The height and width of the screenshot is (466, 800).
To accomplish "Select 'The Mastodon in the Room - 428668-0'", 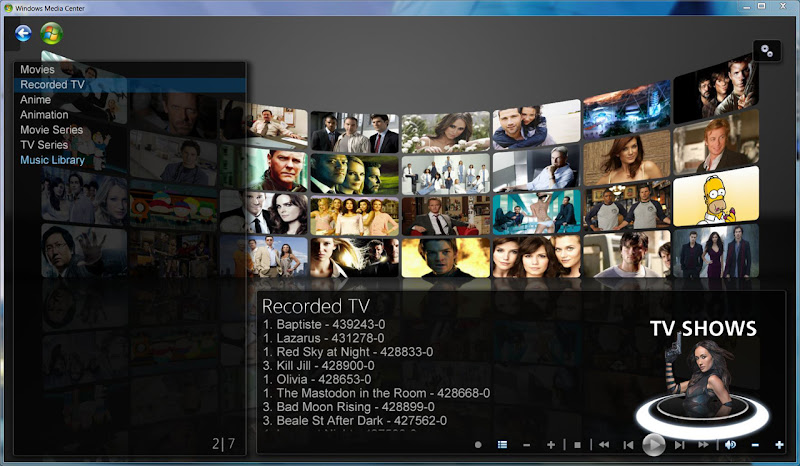I will (x=377, y=393).
